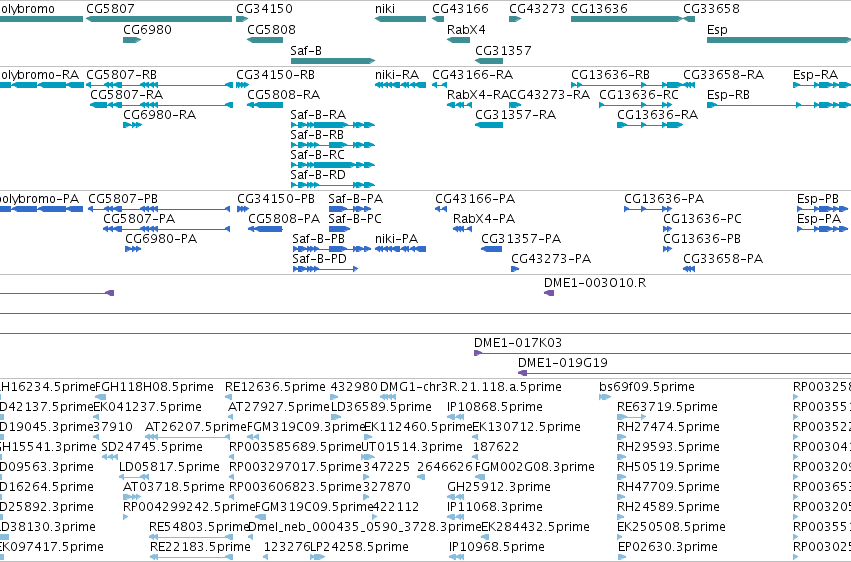This screenshot has height=562, width=851.
Task: Click the GH25912.3prime EST label
Action: (x=499, y=487)
